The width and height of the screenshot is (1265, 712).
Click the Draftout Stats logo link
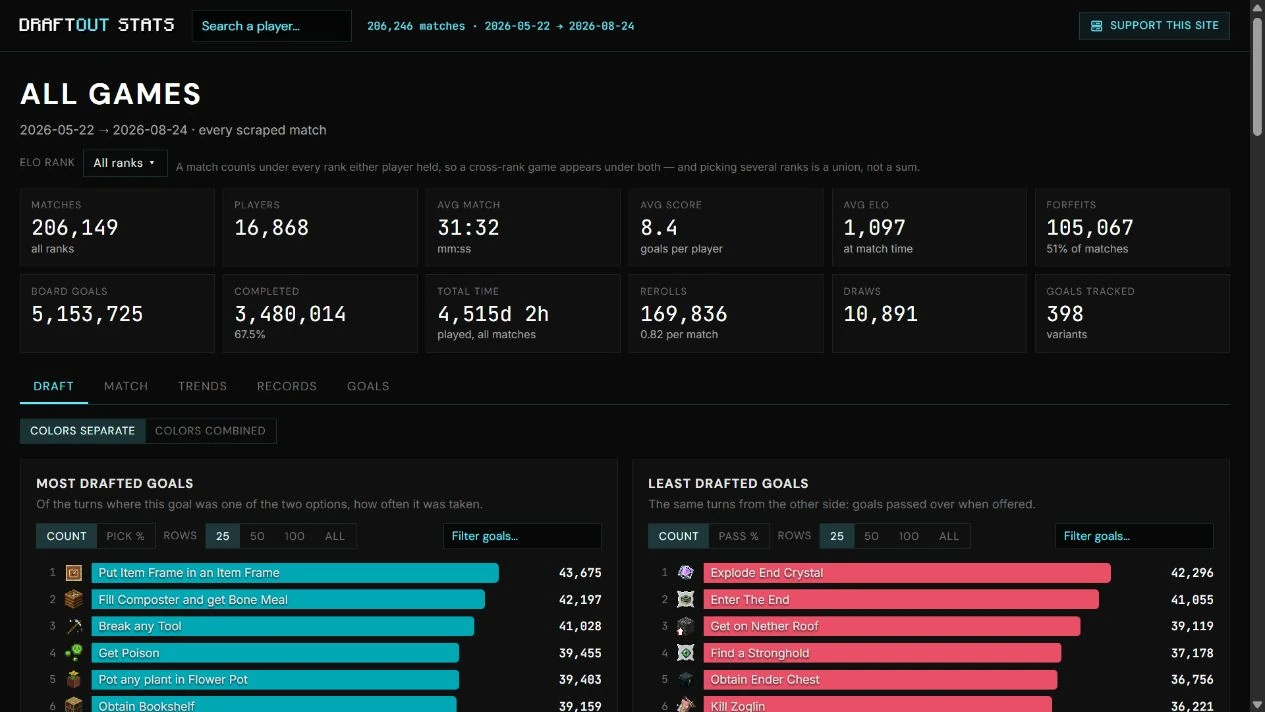tap(96, 25)
